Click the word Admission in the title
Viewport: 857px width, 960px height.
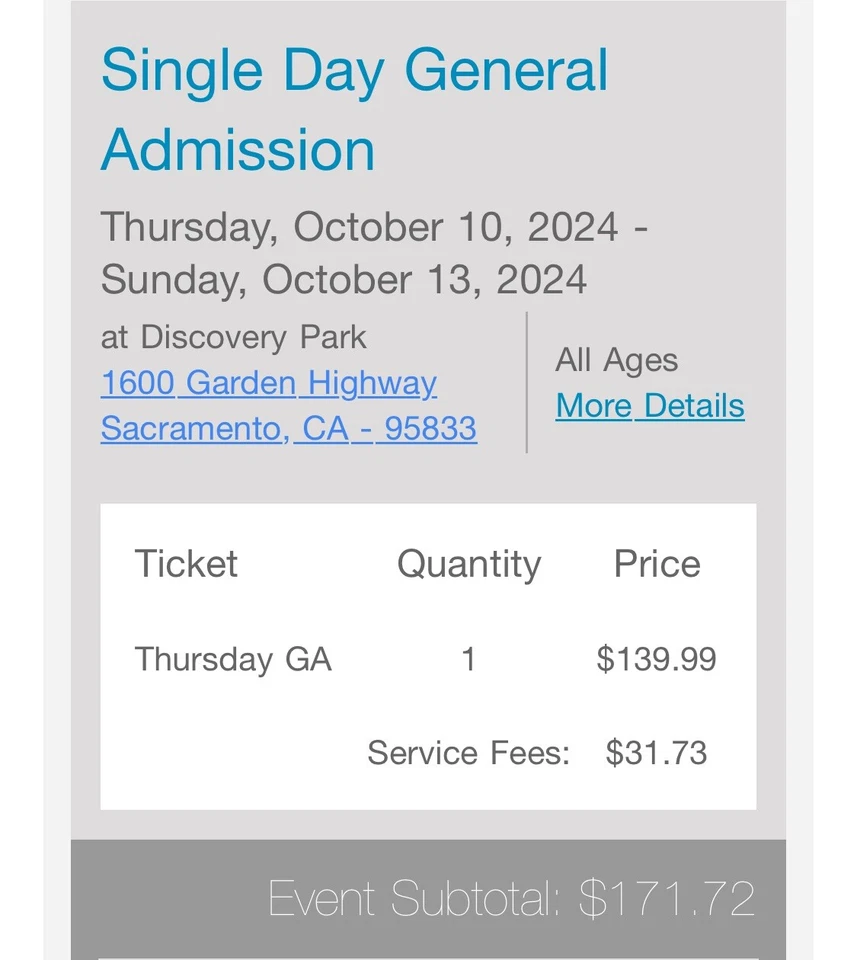238,150
